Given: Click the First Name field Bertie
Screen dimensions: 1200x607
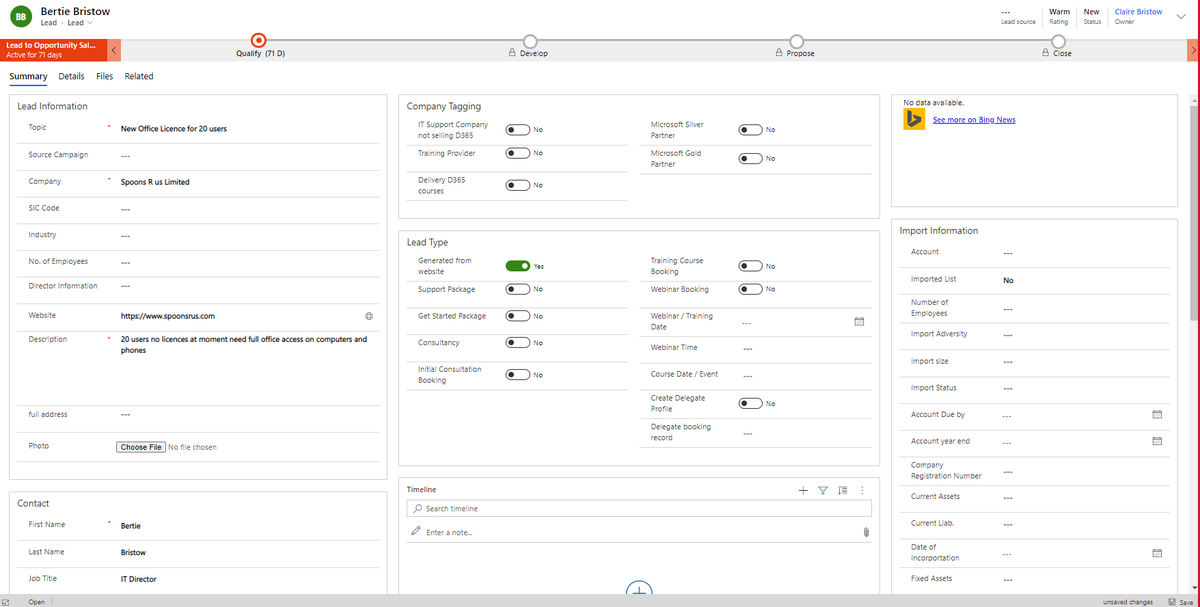Looking at the screenshot, I should (x=247, y=525).
